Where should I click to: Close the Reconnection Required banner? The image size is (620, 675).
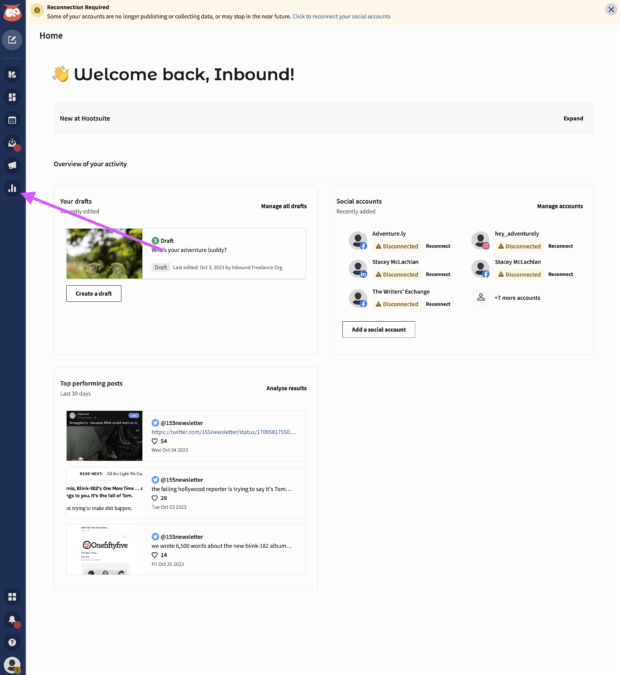click(611, 9)
